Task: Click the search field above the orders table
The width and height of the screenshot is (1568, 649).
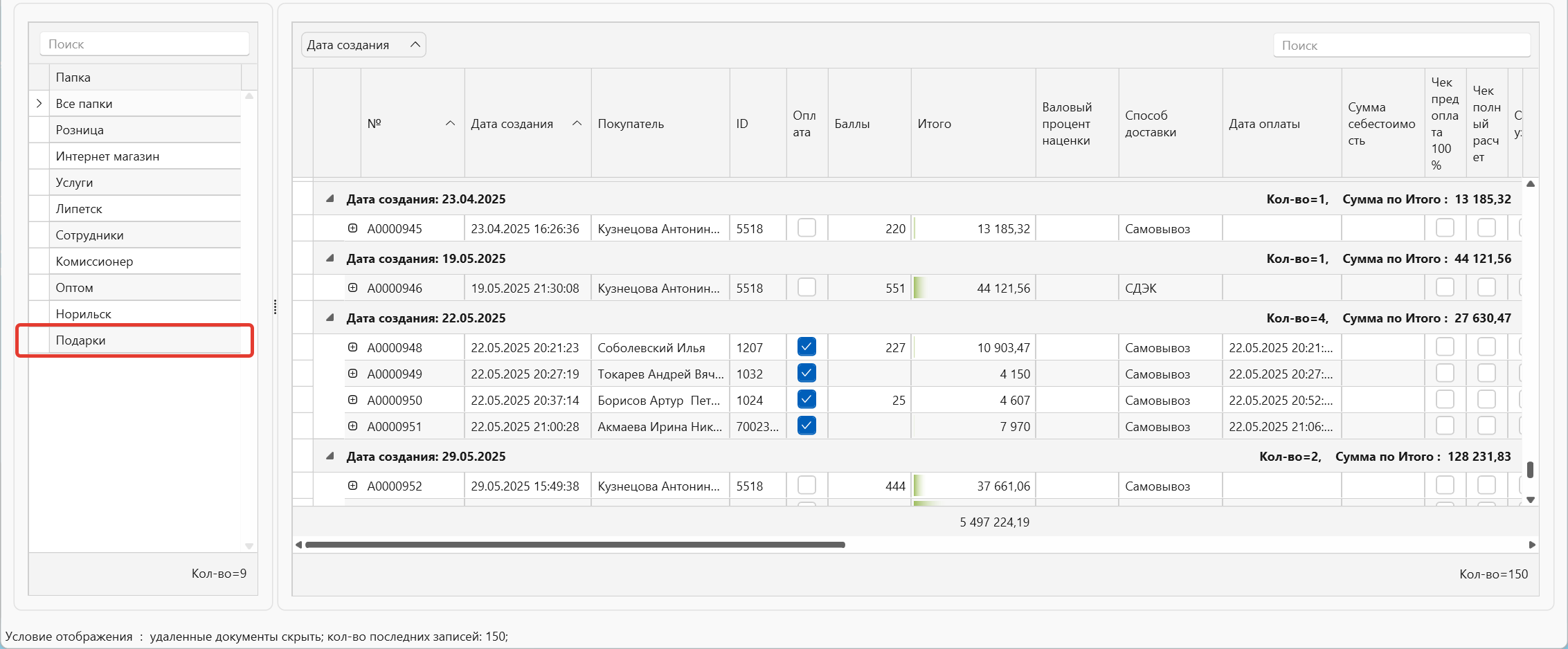Action: 1401,46
